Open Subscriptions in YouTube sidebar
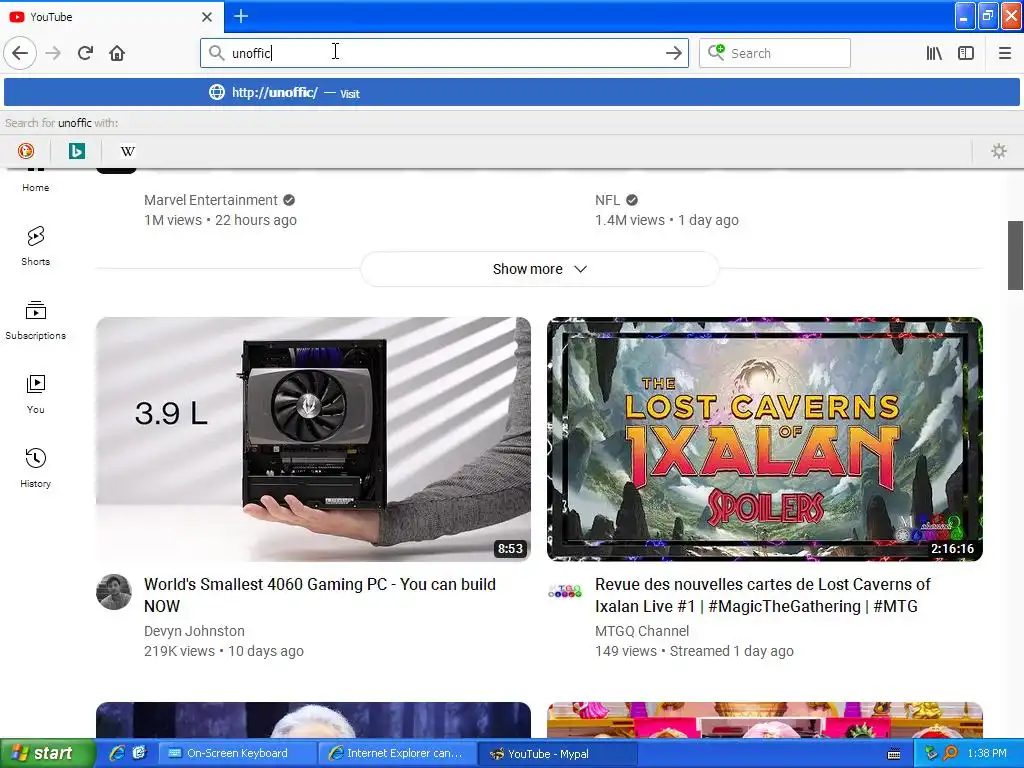 (x=35, y=319)
